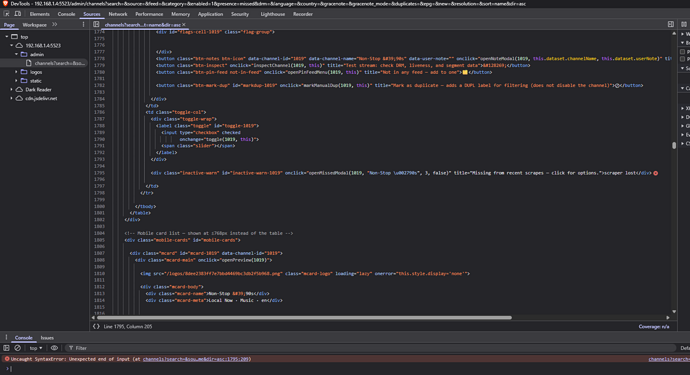The image size is (690, 375).
Task: Click line number 1788 in the gutter
Action: tap(99, 126)
